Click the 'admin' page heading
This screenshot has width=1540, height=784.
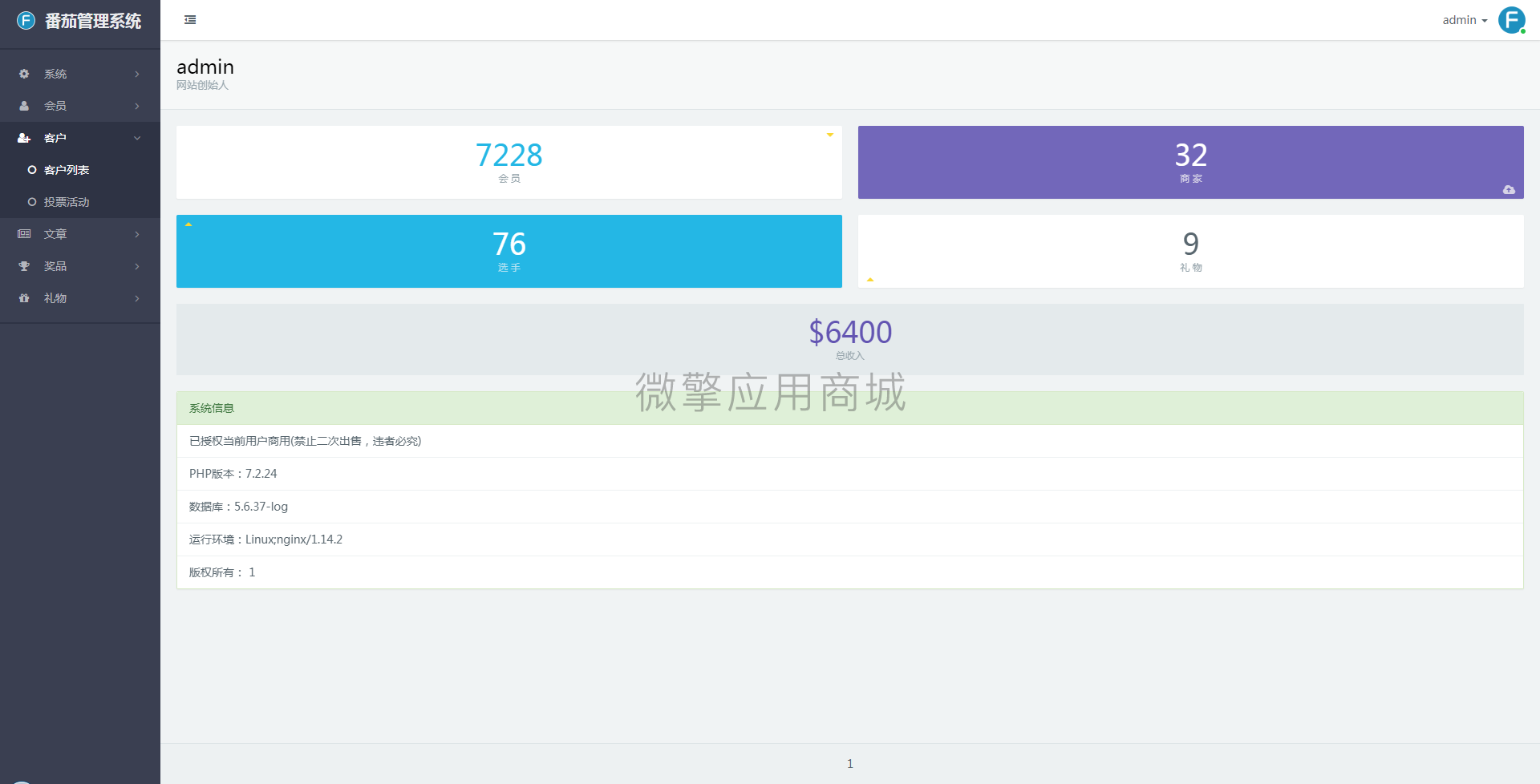205,67
